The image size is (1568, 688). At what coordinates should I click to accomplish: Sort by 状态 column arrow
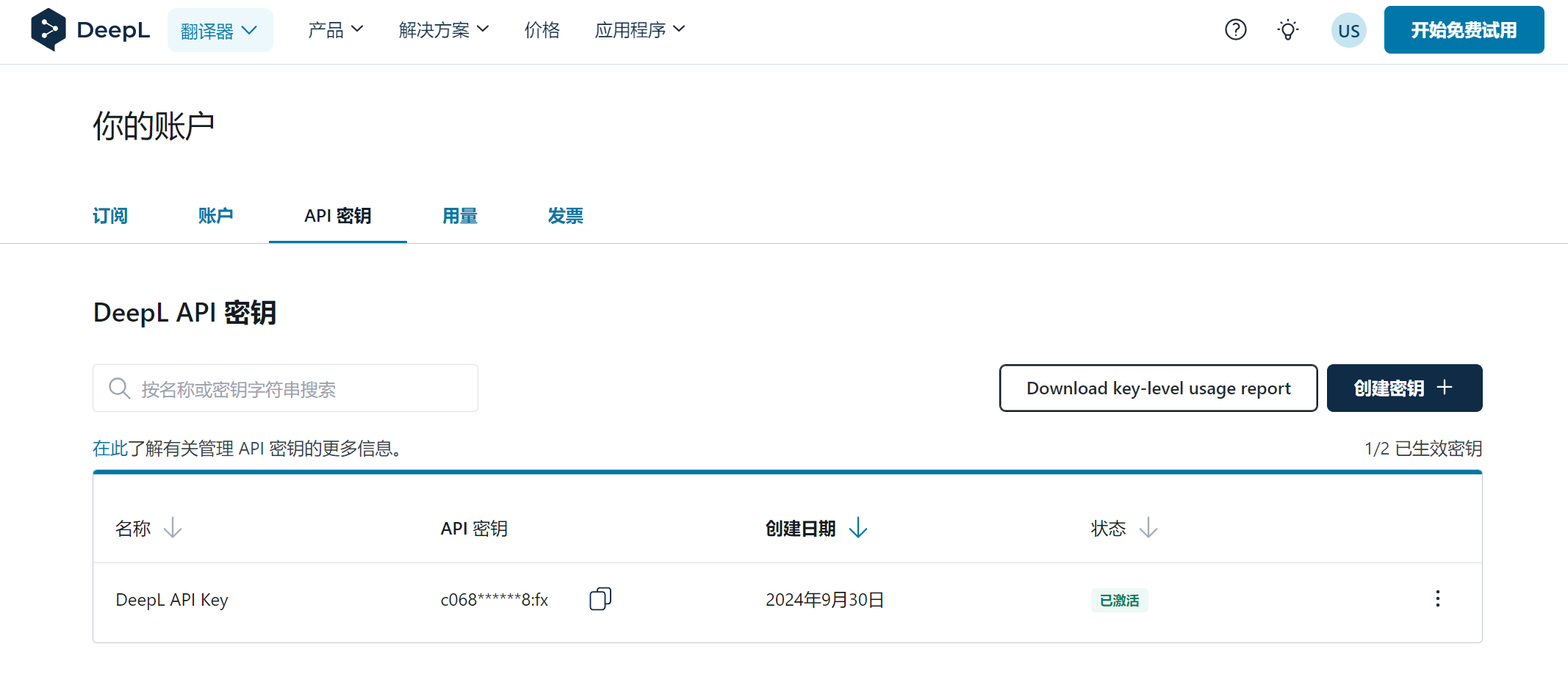[x=1148, y=528]
